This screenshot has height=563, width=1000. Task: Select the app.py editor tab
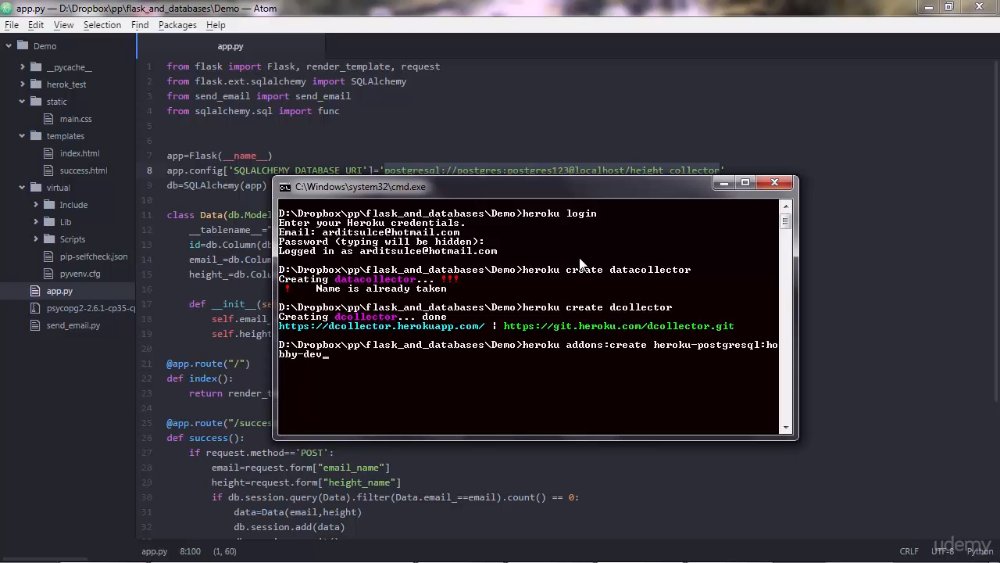click(231, 47)
